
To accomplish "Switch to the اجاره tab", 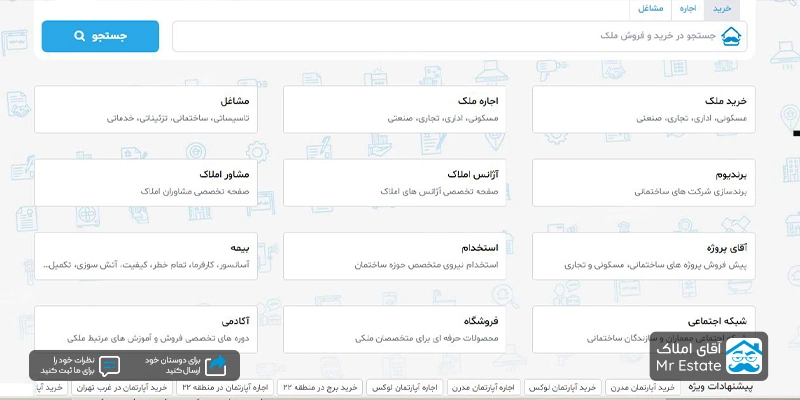I will click(688, 9).
